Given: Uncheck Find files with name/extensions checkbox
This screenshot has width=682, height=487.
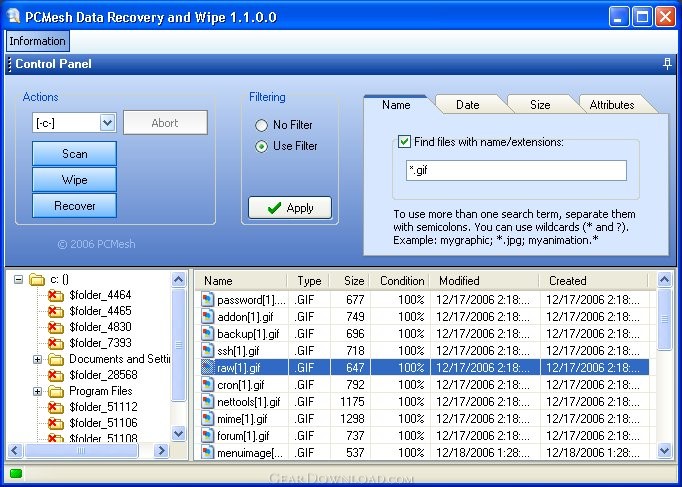Looking at the screenshot, I should click(404, 142).
